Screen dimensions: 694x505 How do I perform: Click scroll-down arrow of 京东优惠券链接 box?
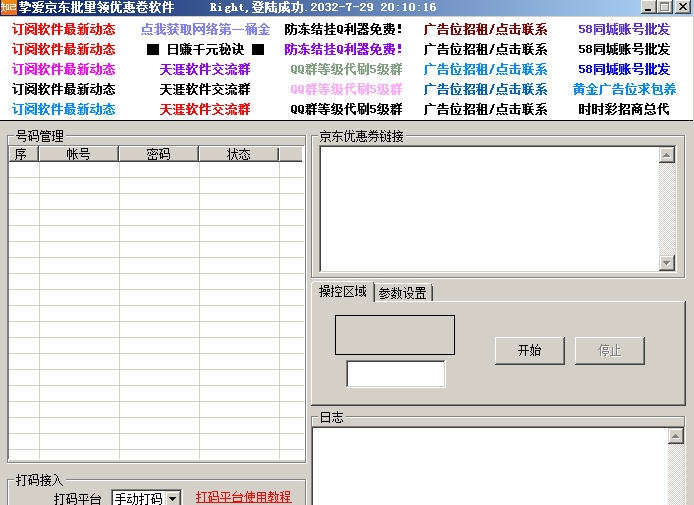(667, 262)
